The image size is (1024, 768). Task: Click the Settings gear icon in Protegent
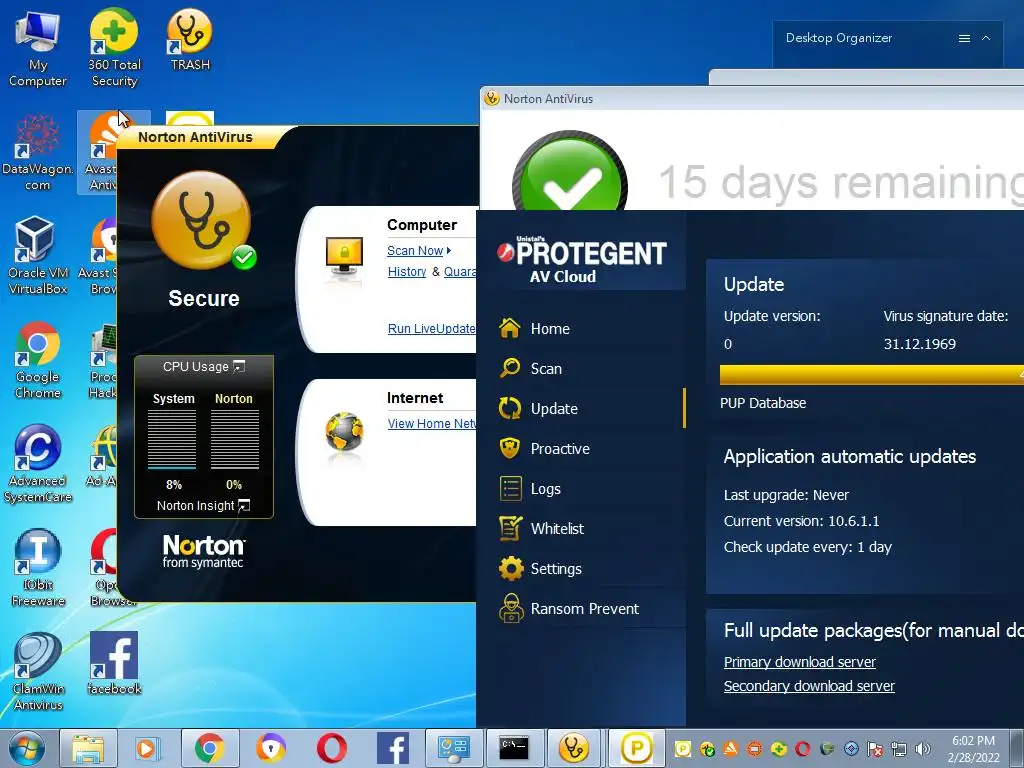click(x=511, y=569)
